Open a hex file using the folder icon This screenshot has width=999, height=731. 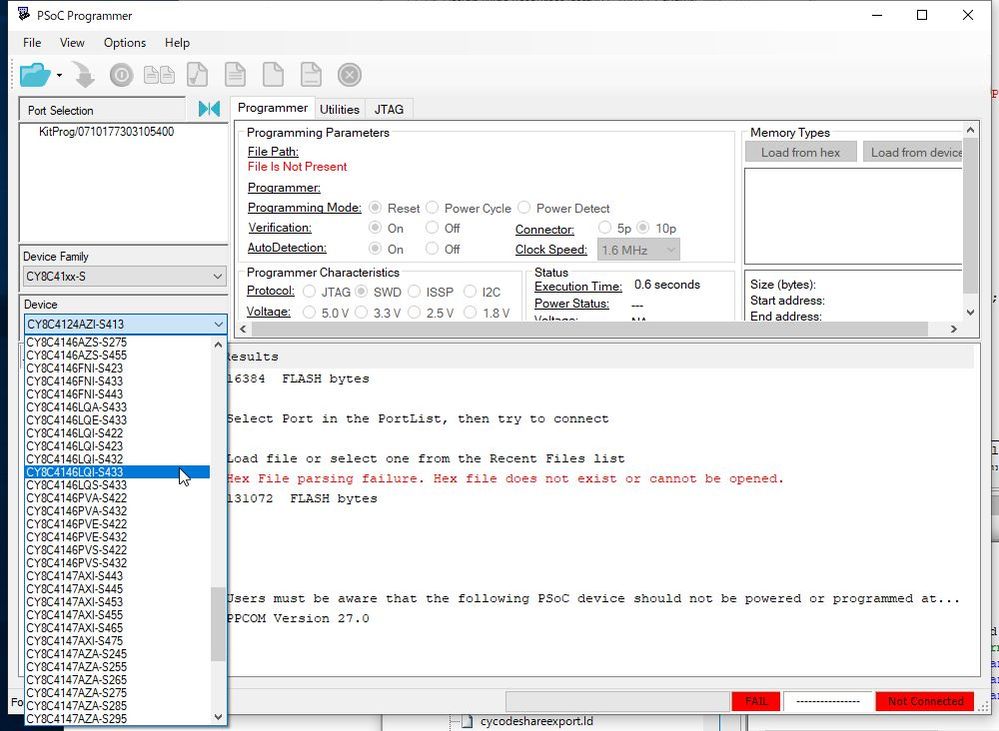coord(32,74)
